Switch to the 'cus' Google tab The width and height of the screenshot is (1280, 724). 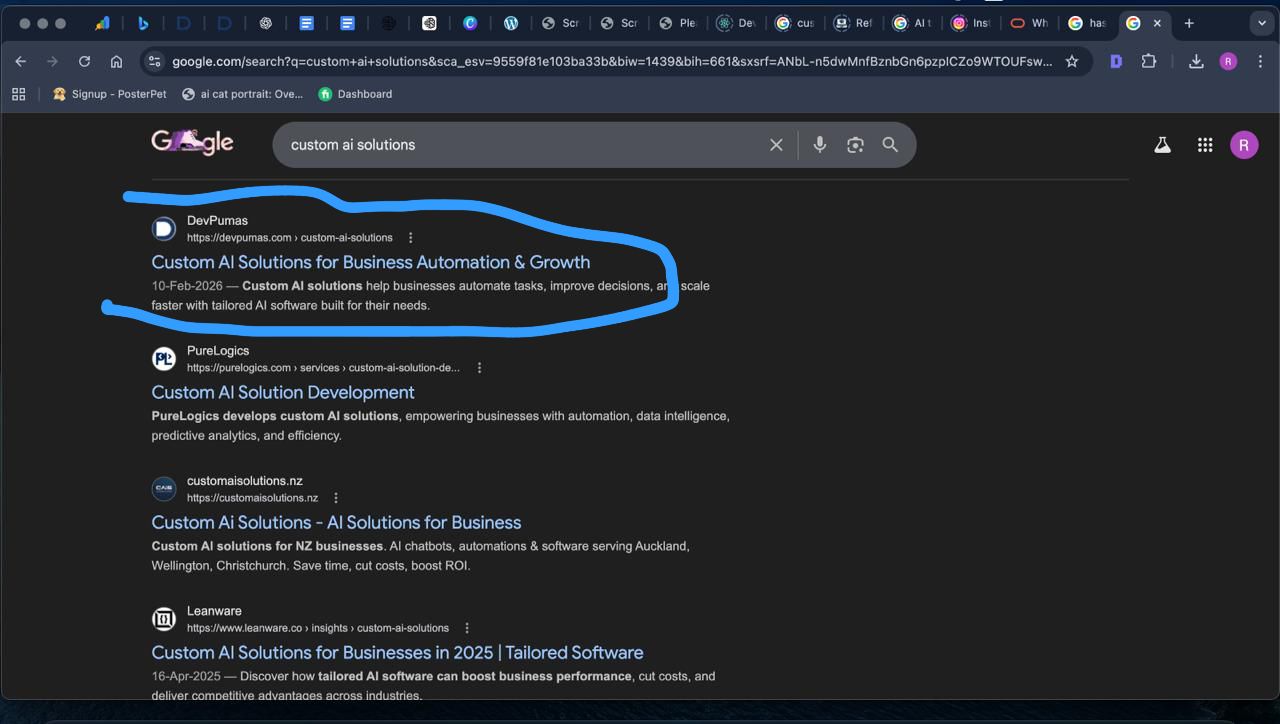(x=794, y=23)
